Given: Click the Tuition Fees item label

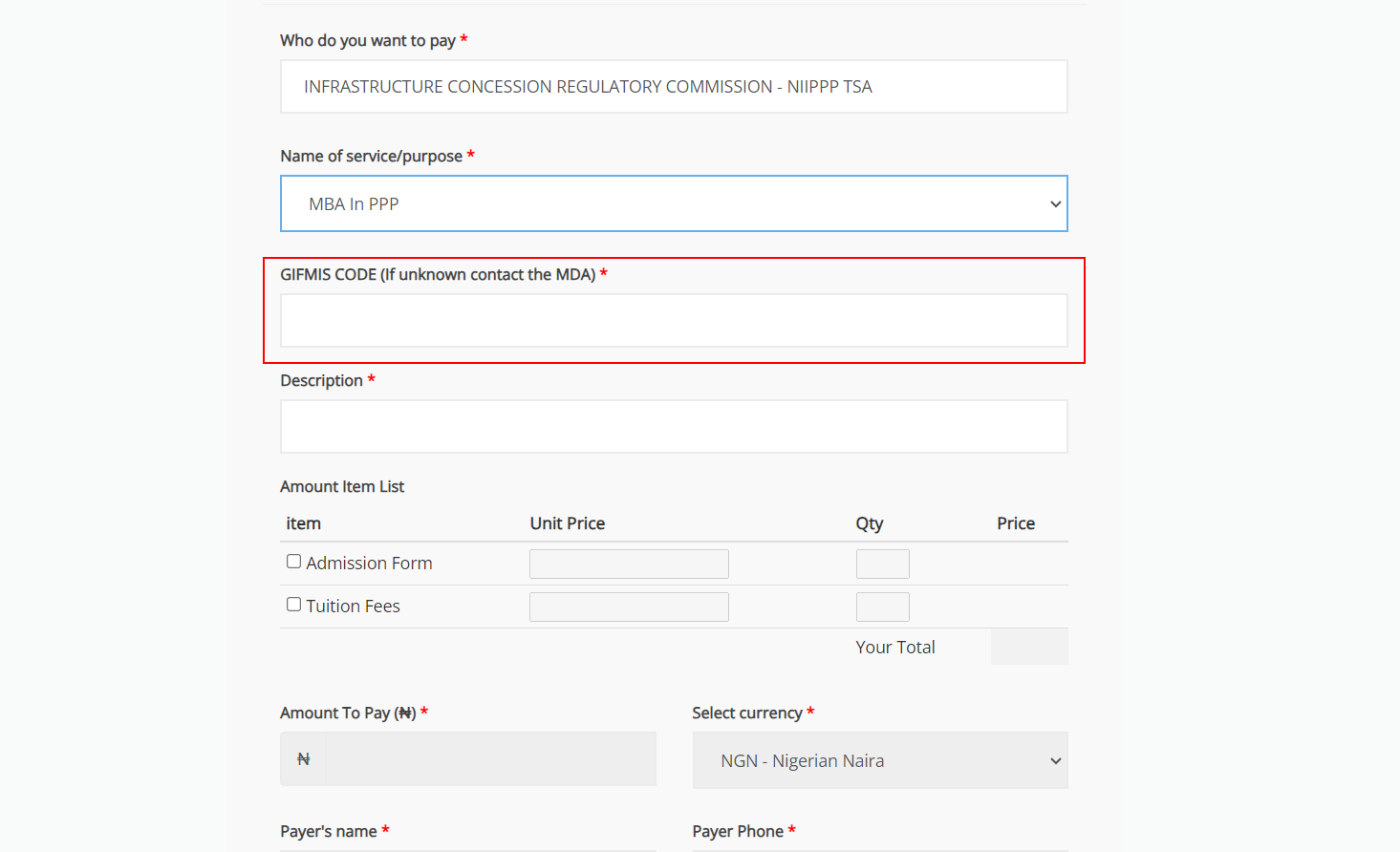Looking at the screenshot, I should point(353,607).
